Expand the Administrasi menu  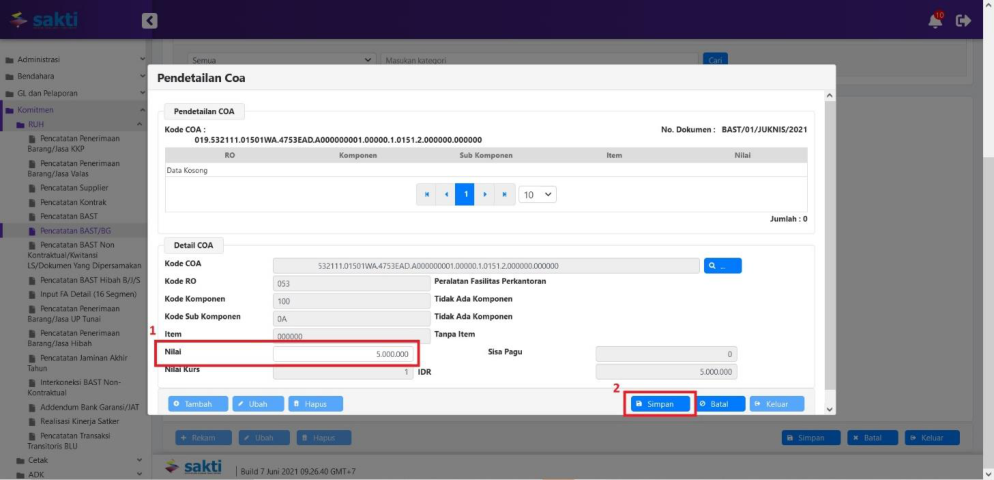(75, 60)
